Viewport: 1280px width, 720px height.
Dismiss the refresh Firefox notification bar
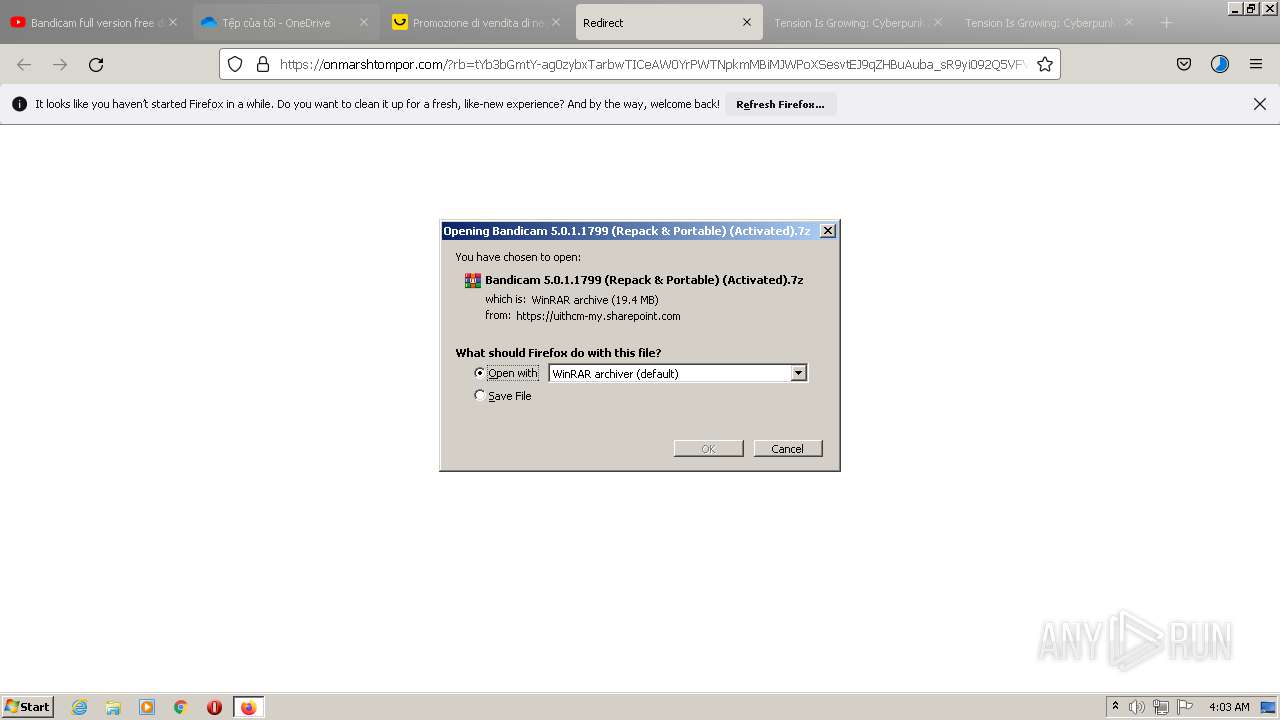1260,104
